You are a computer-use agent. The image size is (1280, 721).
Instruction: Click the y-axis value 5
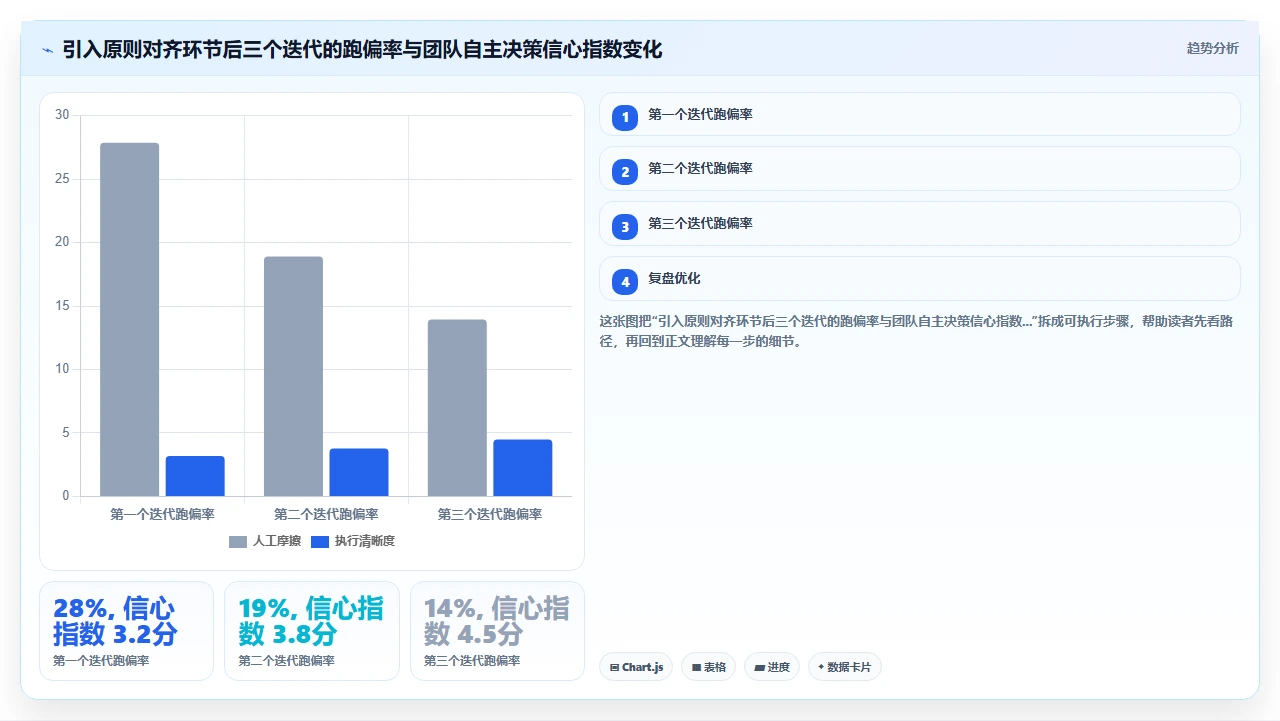(66, 433)
